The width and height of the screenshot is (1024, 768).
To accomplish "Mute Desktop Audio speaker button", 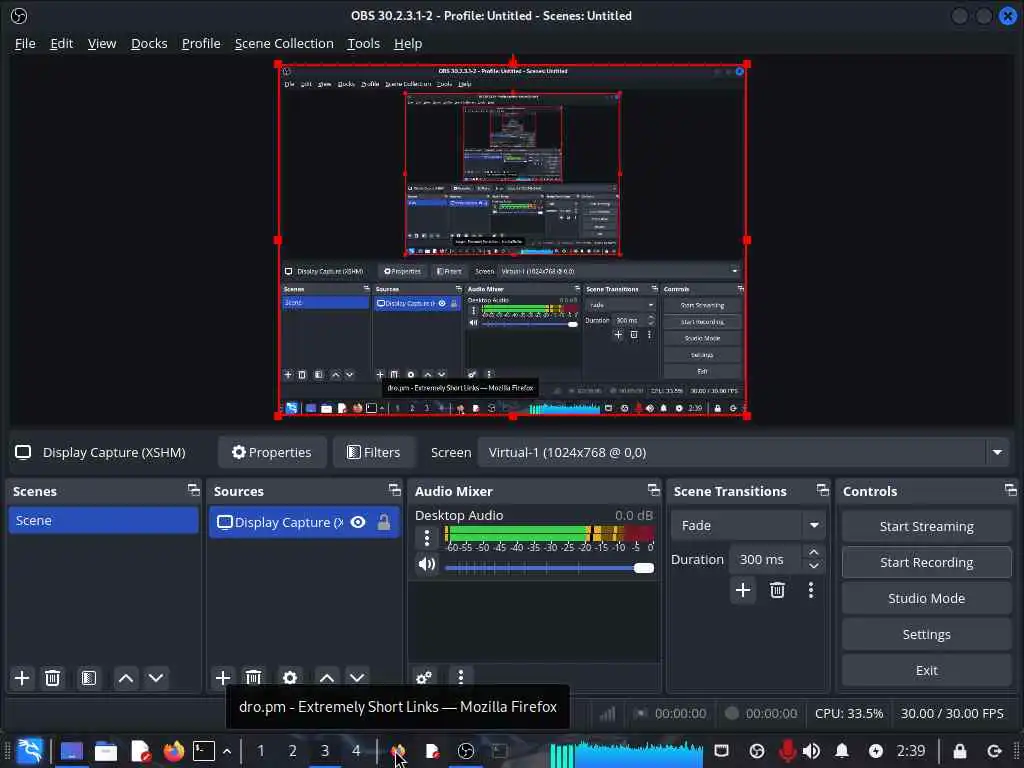I will (x=427, y=564).
